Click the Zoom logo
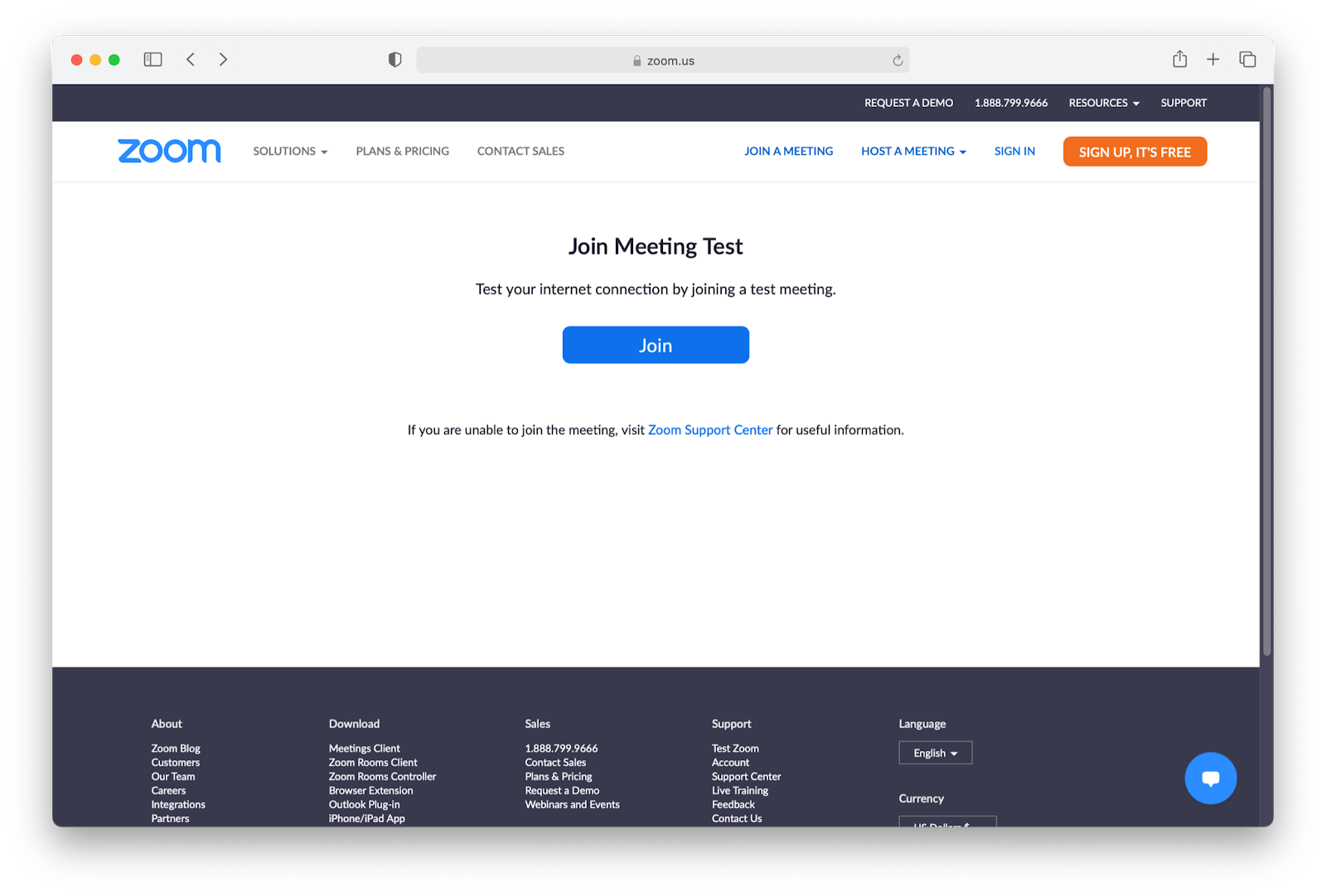The height and width of the screenshot is (896, 1326). 169,151
